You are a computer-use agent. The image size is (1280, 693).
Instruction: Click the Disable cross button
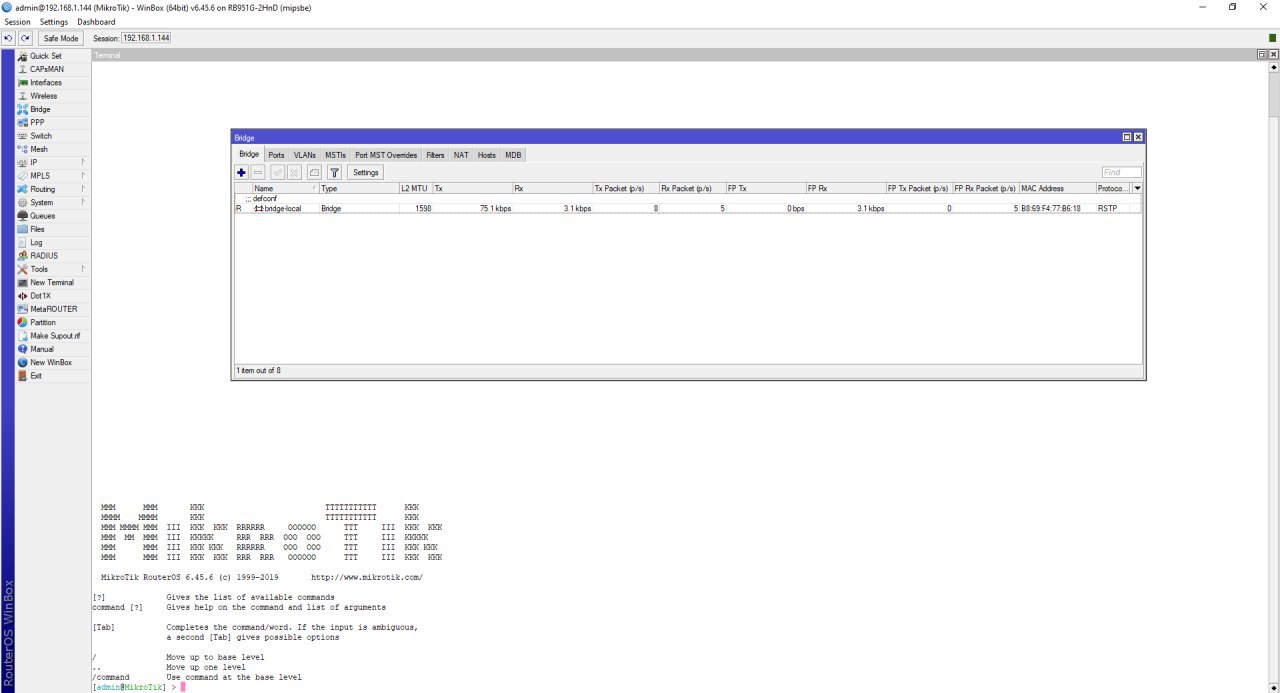click(295, 172)
